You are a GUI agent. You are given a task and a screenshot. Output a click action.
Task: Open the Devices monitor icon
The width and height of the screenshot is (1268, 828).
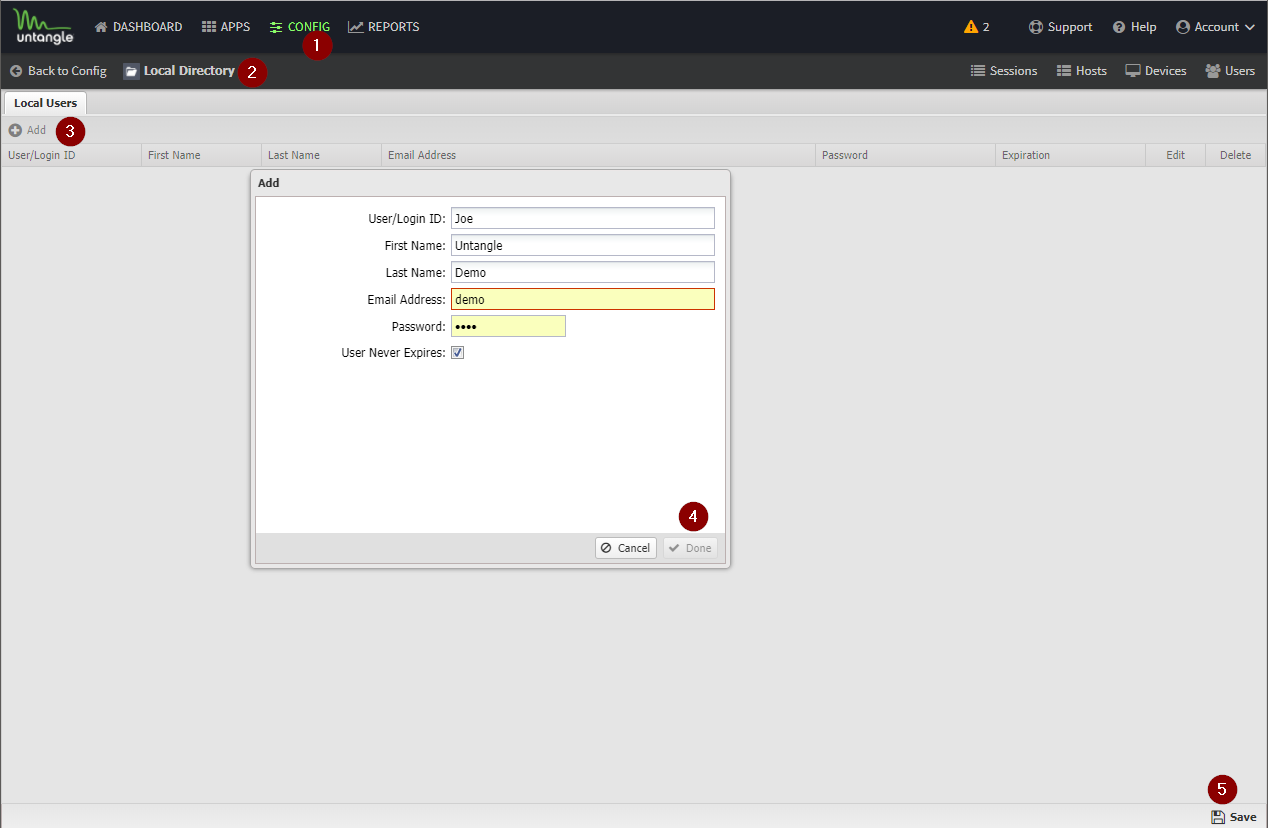coord(1133,71)
